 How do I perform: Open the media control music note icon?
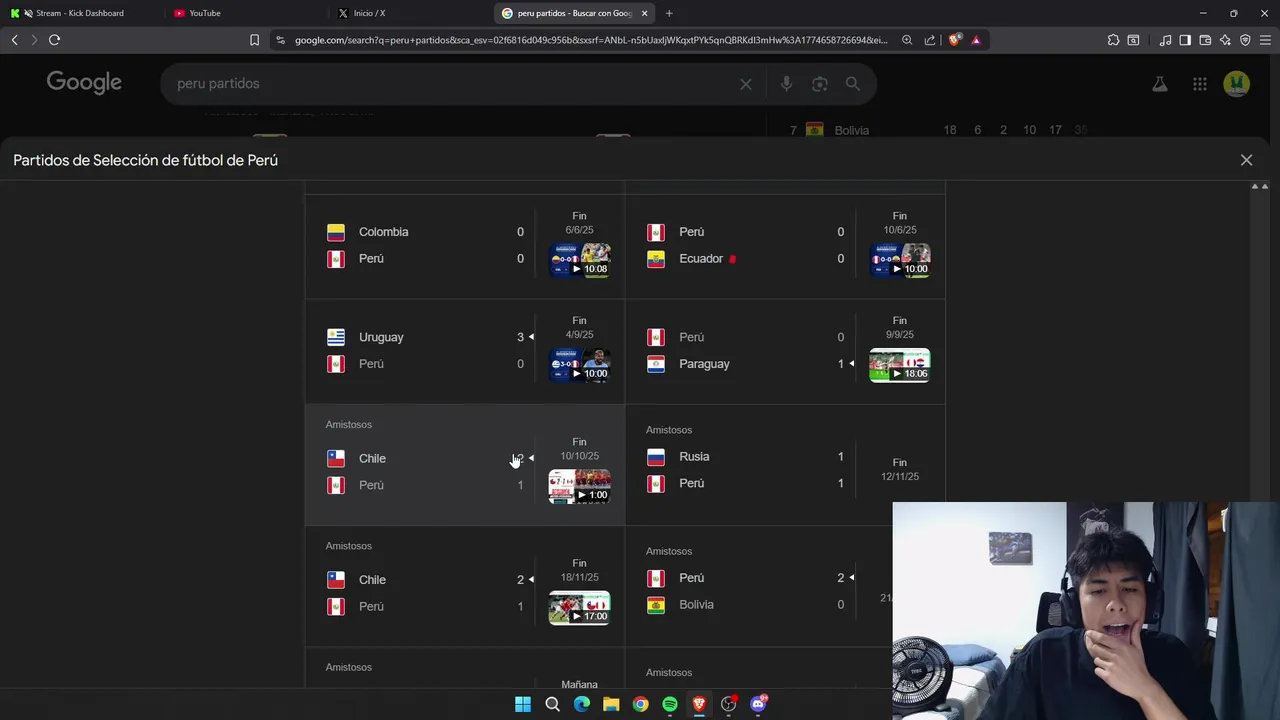point(1165,40)
